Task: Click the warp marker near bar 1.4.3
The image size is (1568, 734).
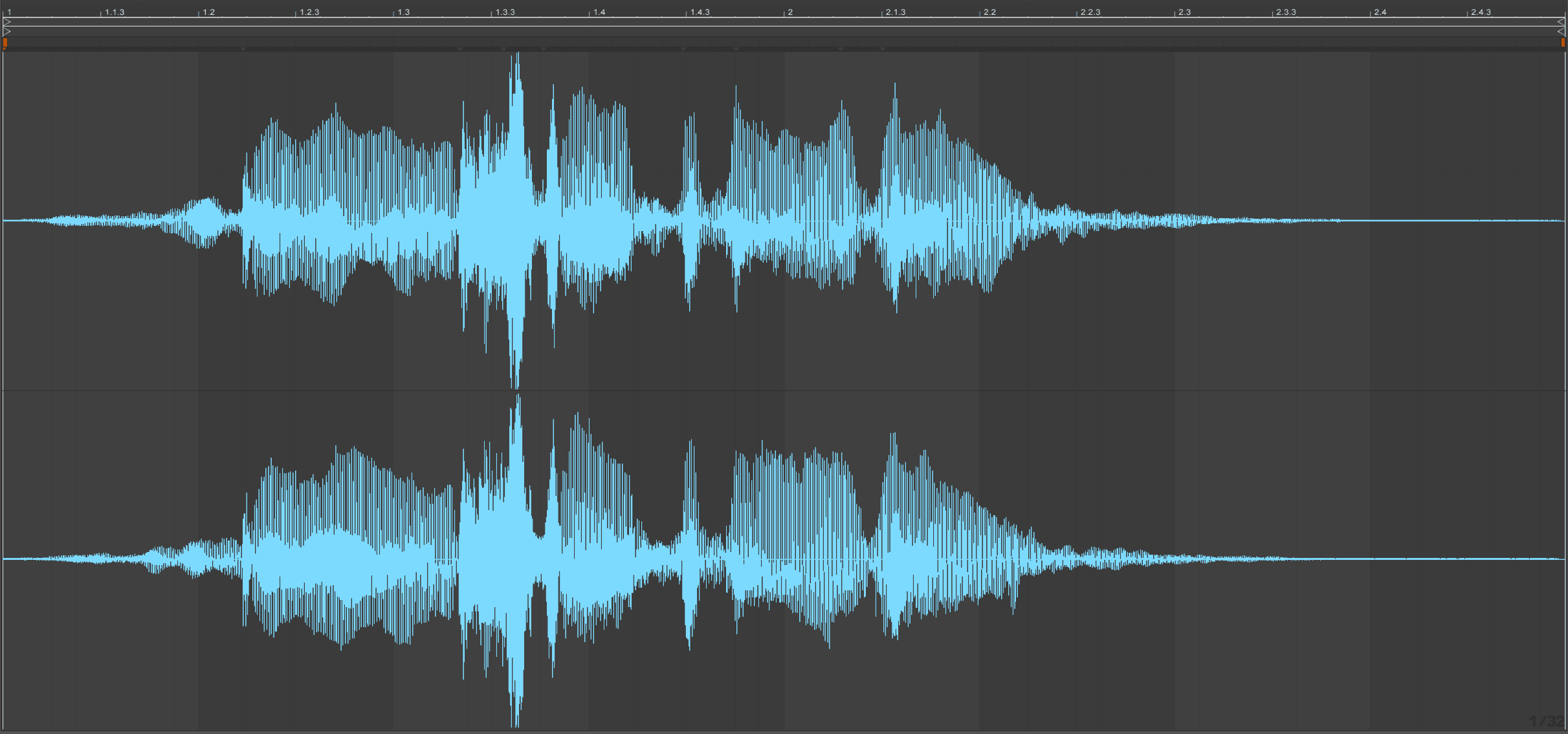Action: coord(683,48)
